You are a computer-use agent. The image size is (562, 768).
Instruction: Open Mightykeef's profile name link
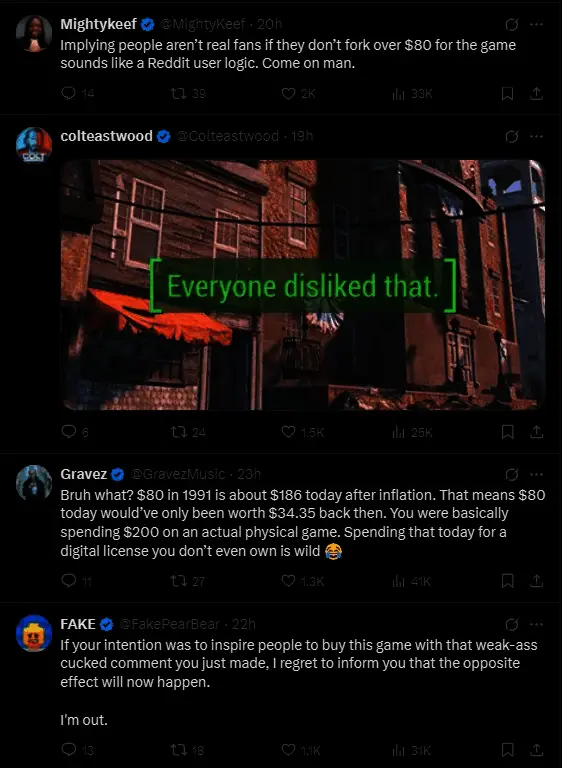point(98,24)
